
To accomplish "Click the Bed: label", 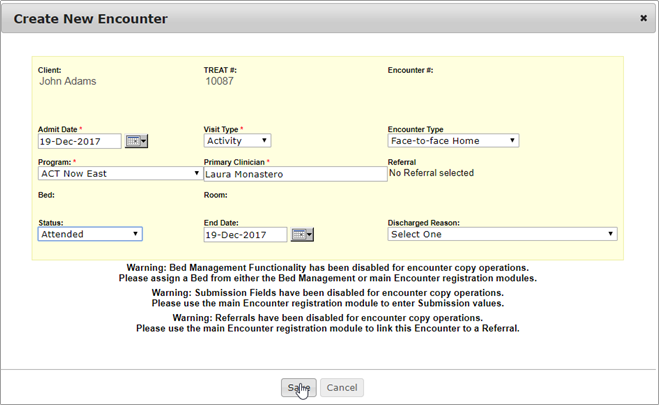I will coord(46,195).
